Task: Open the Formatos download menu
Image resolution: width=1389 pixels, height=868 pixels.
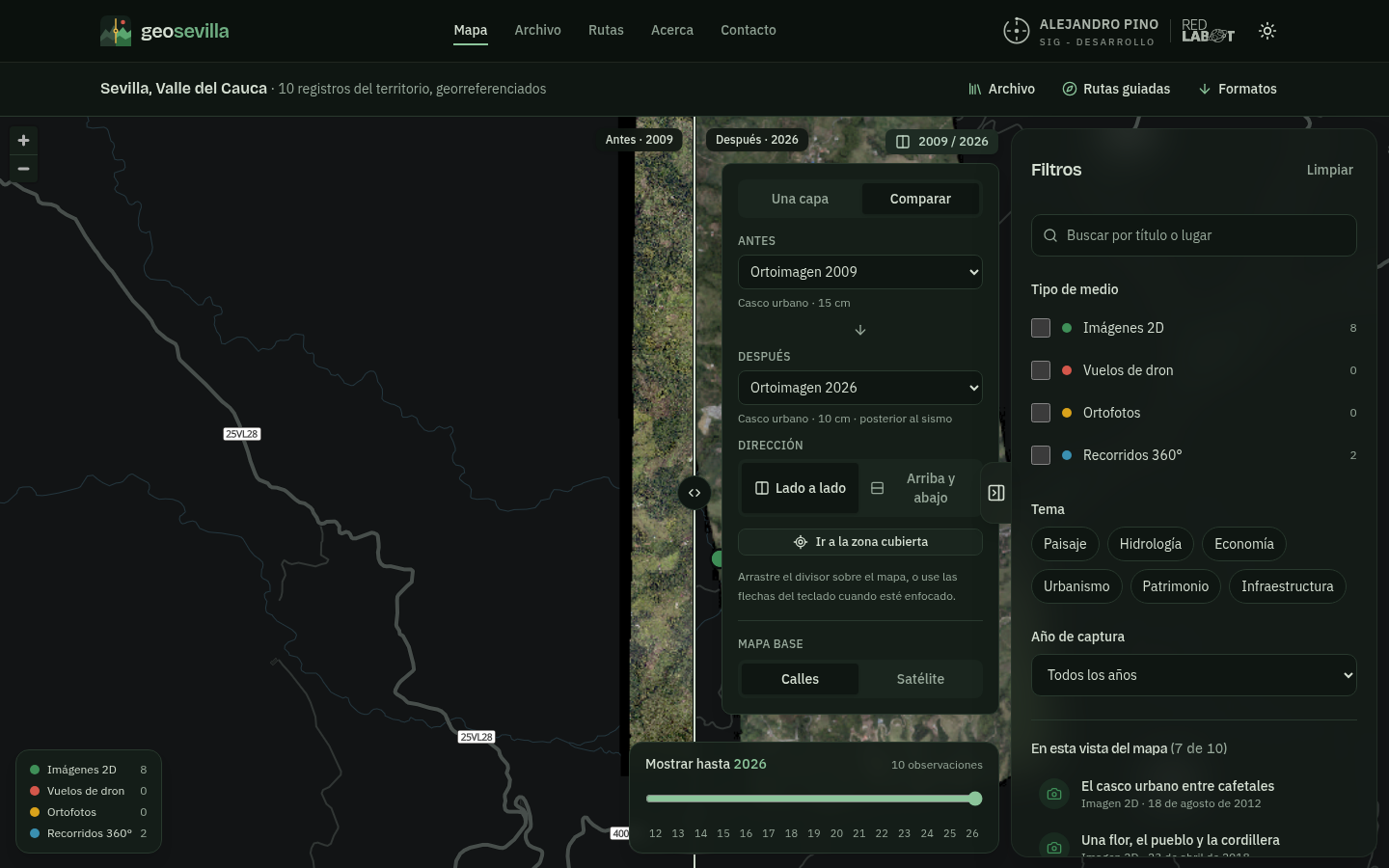Action: click(x=1238, y=89)
